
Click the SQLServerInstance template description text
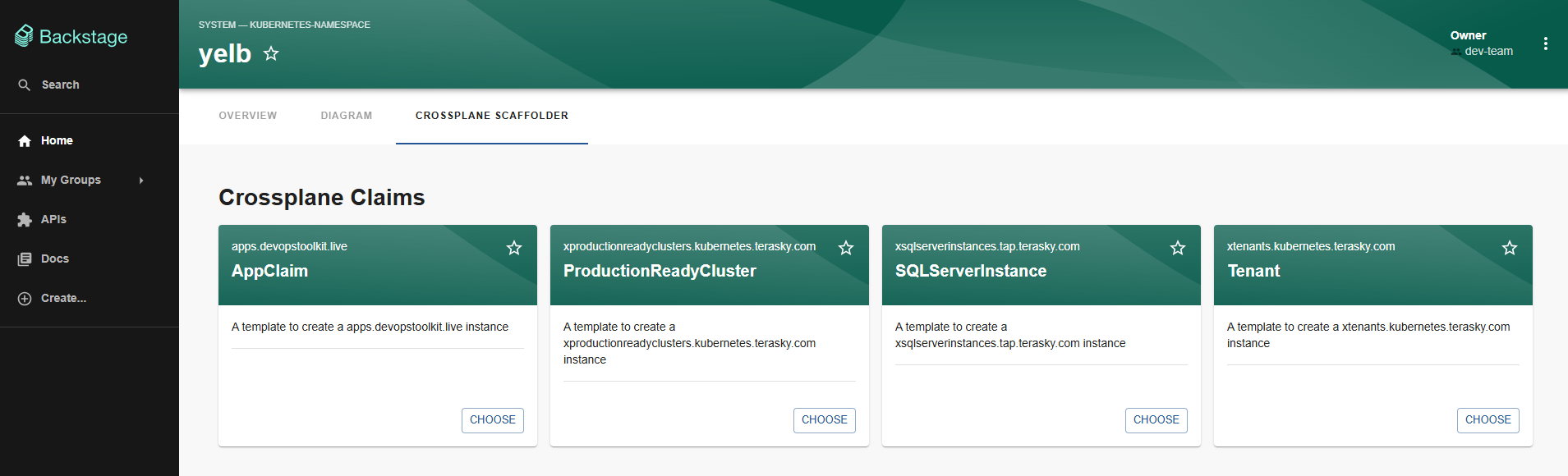click(1010, 335)
